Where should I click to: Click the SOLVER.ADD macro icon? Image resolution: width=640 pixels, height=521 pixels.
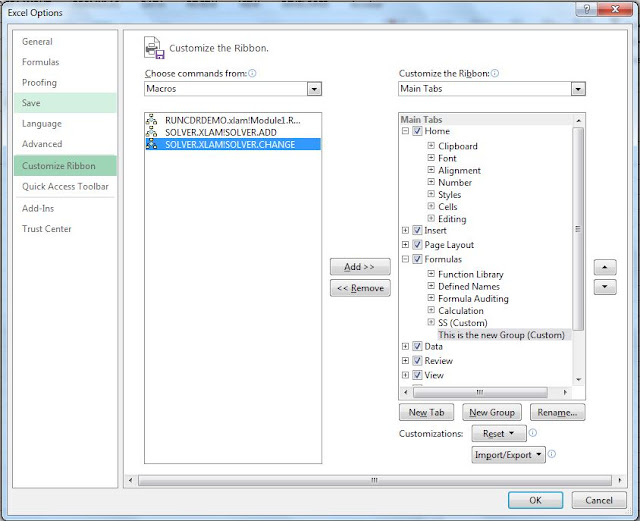(x=152, y=132)
